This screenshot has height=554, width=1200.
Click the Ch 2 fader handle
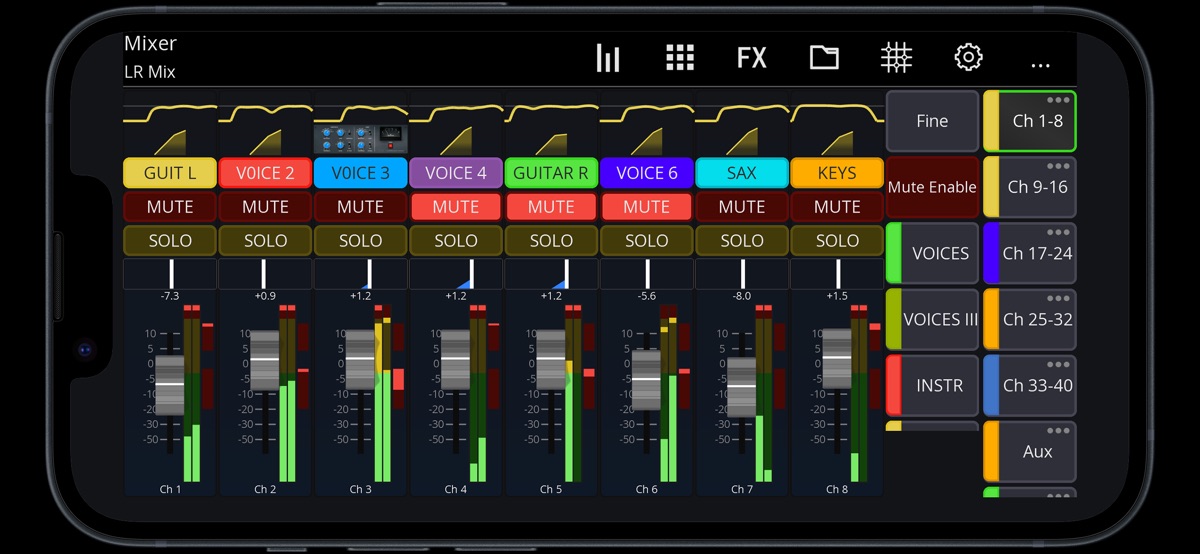tap(265, 360)
